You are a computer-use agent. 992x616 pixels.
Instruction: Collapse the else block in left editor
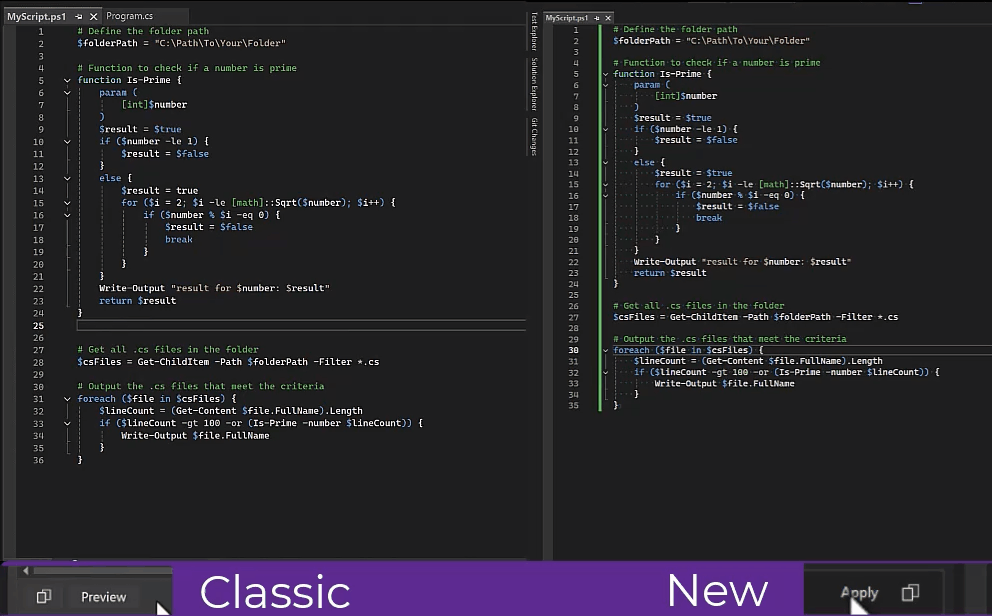click(67, 178)
